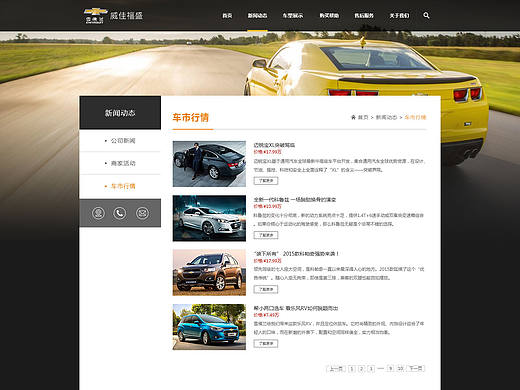Click 了解更多 button under the dark sedan article
Image resolution: width=520 pixels, height=390 pixels.
click(266, 181)
